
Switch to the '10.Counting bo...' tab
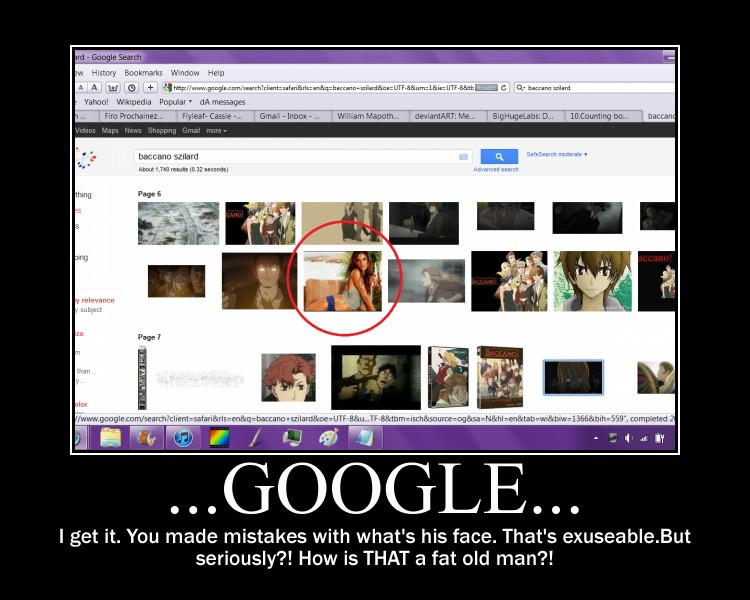point(603,116)
